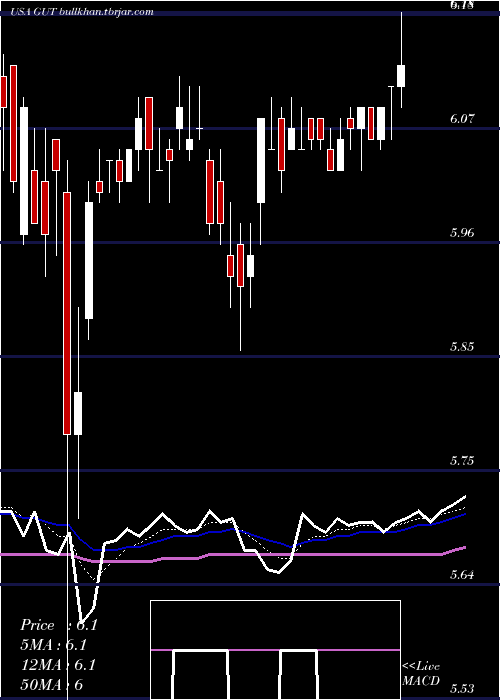The height and width of the screenshot is (700, 500).
Task: Click the 'USA GUT bullkhan.tbrjar.com' title text
Action: coord(83,12)
